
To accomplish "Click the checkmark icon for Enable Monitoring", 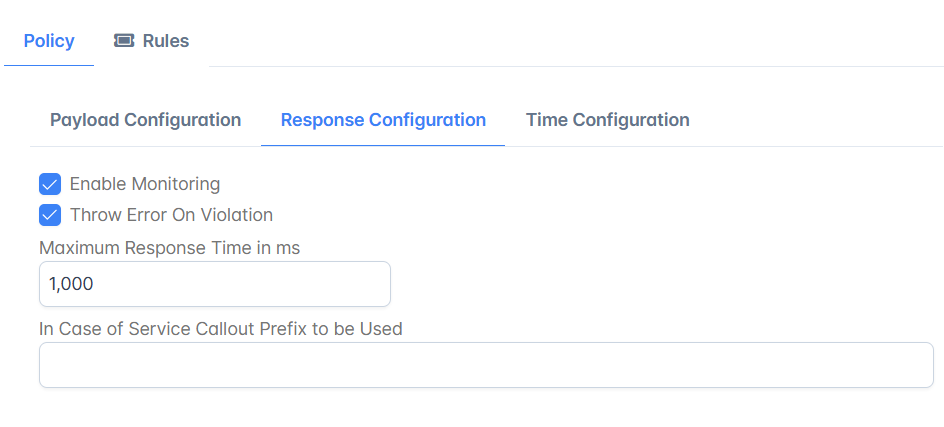I will 50,184.
